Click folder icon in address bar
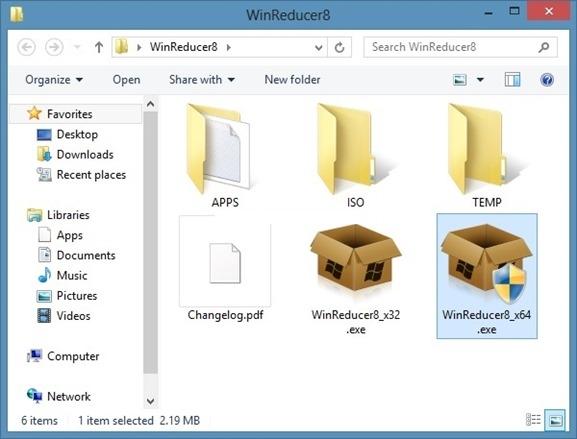This screenshot has width=577, height=439. pos(121,47)
